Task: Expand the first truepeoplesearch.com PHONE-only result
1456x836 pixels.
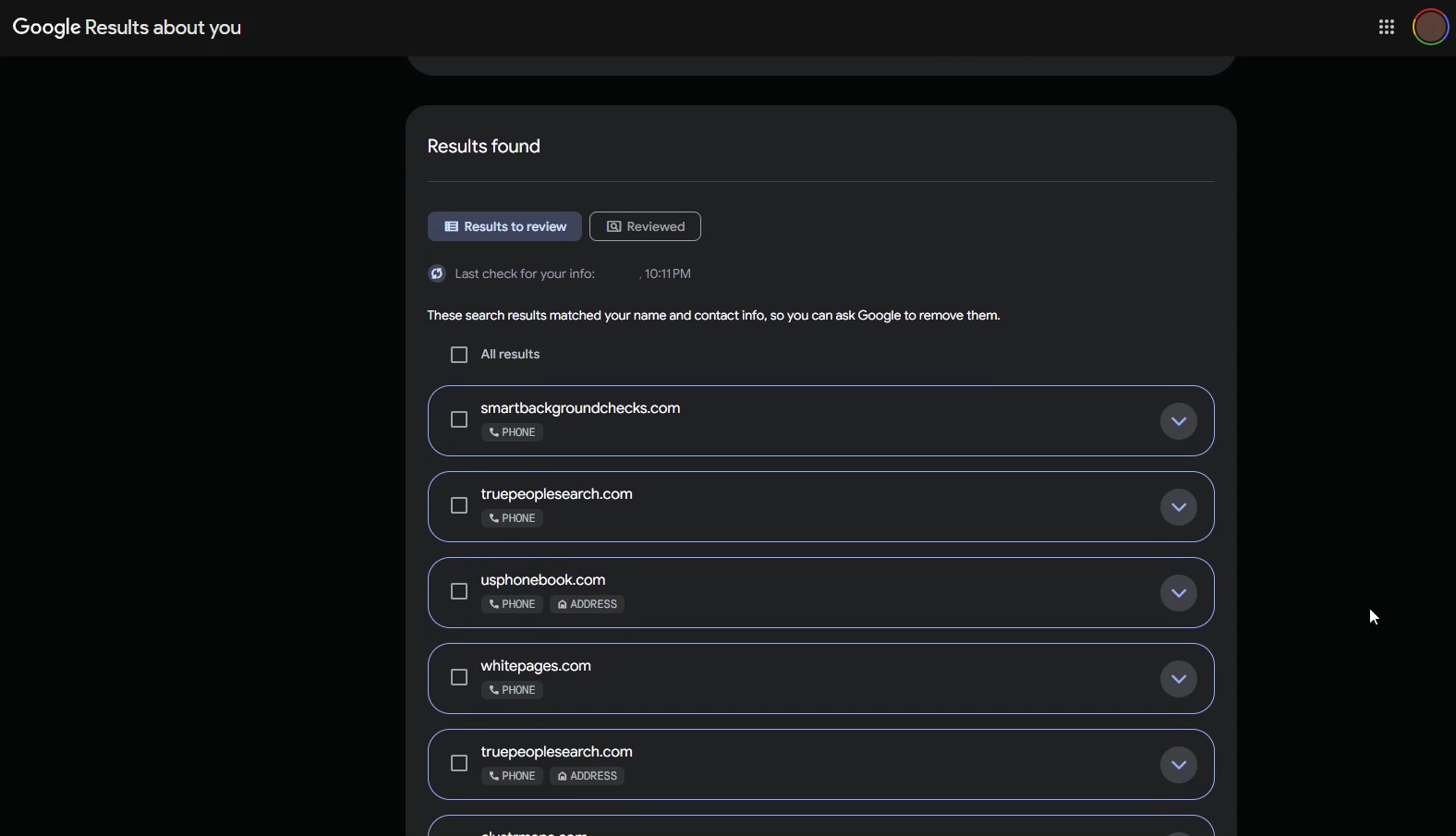Action: tap(1178, 507)
